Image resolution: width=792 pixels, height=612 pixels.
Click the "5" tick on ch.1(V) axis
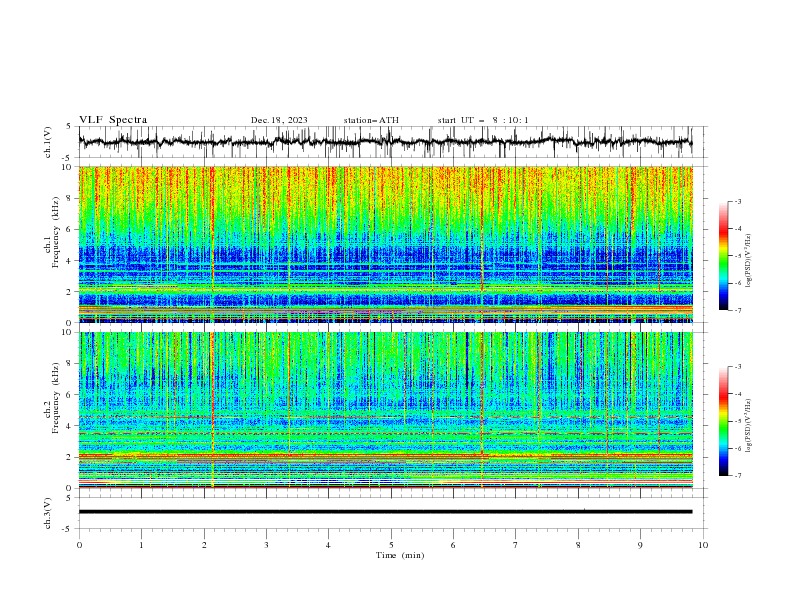tap(69, 127)
